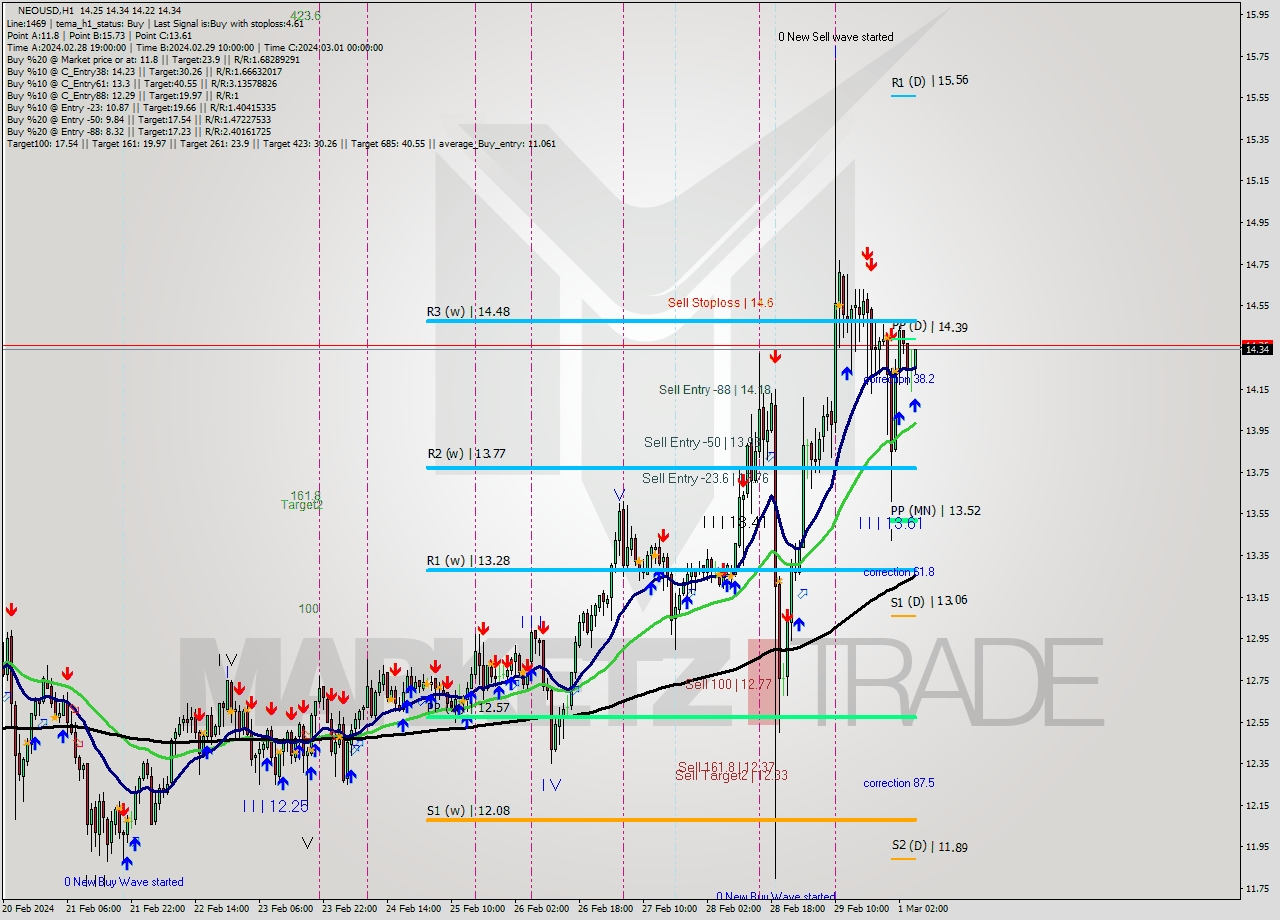Click the pair of red down arrows near 14.75

(869, 259)
